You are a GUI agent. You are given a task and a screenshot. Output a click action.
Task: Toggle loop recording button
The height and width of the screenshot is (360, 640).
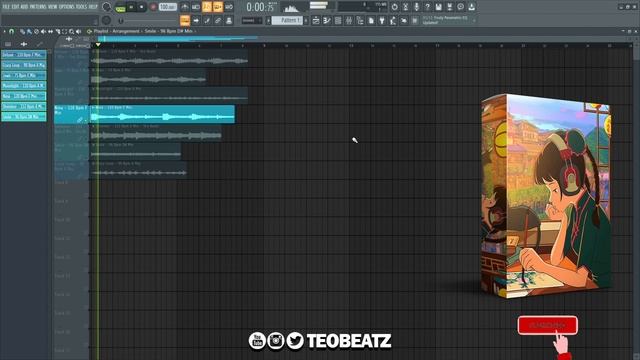[x=229, y=7]
